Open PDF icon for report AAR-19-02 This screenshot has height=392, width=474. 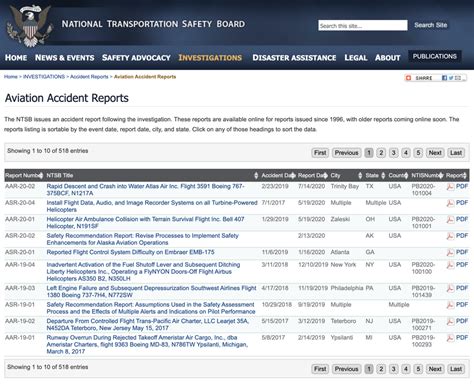[x=450, y=321]
